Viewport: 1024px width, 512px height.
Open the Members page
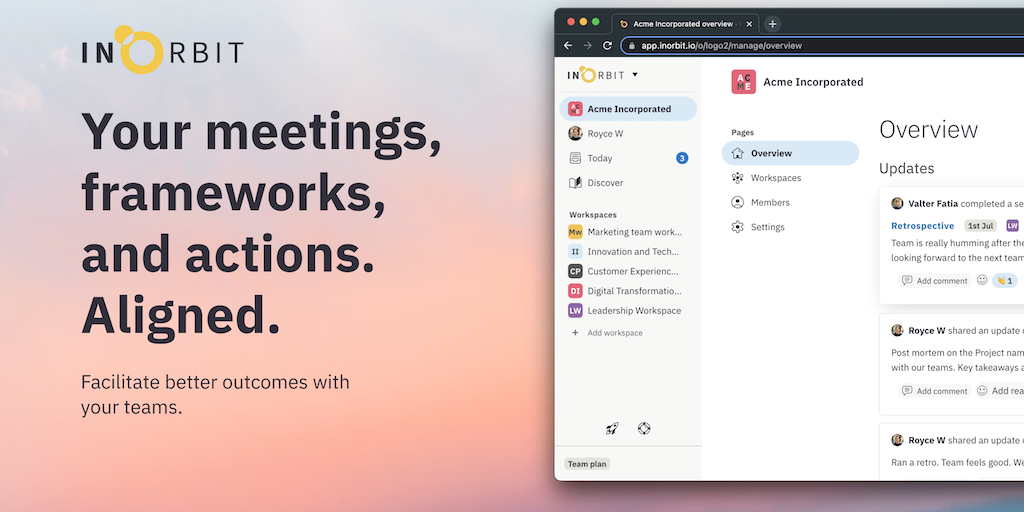tap(790, 202)
